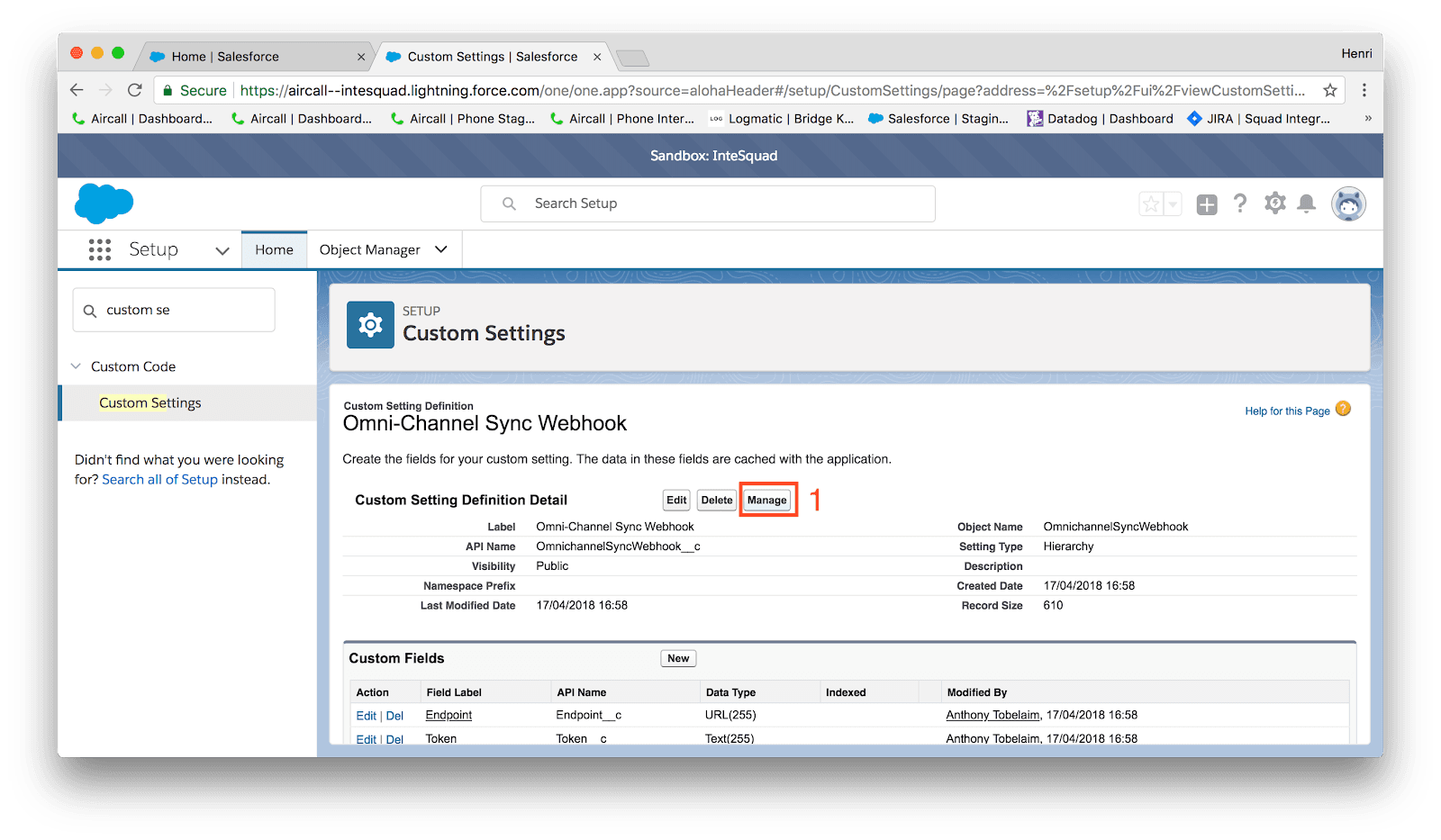The width and height of the screenshot is (1441, 840).
Task: Open the setup gear icon menu
Action: [1274, 203]
